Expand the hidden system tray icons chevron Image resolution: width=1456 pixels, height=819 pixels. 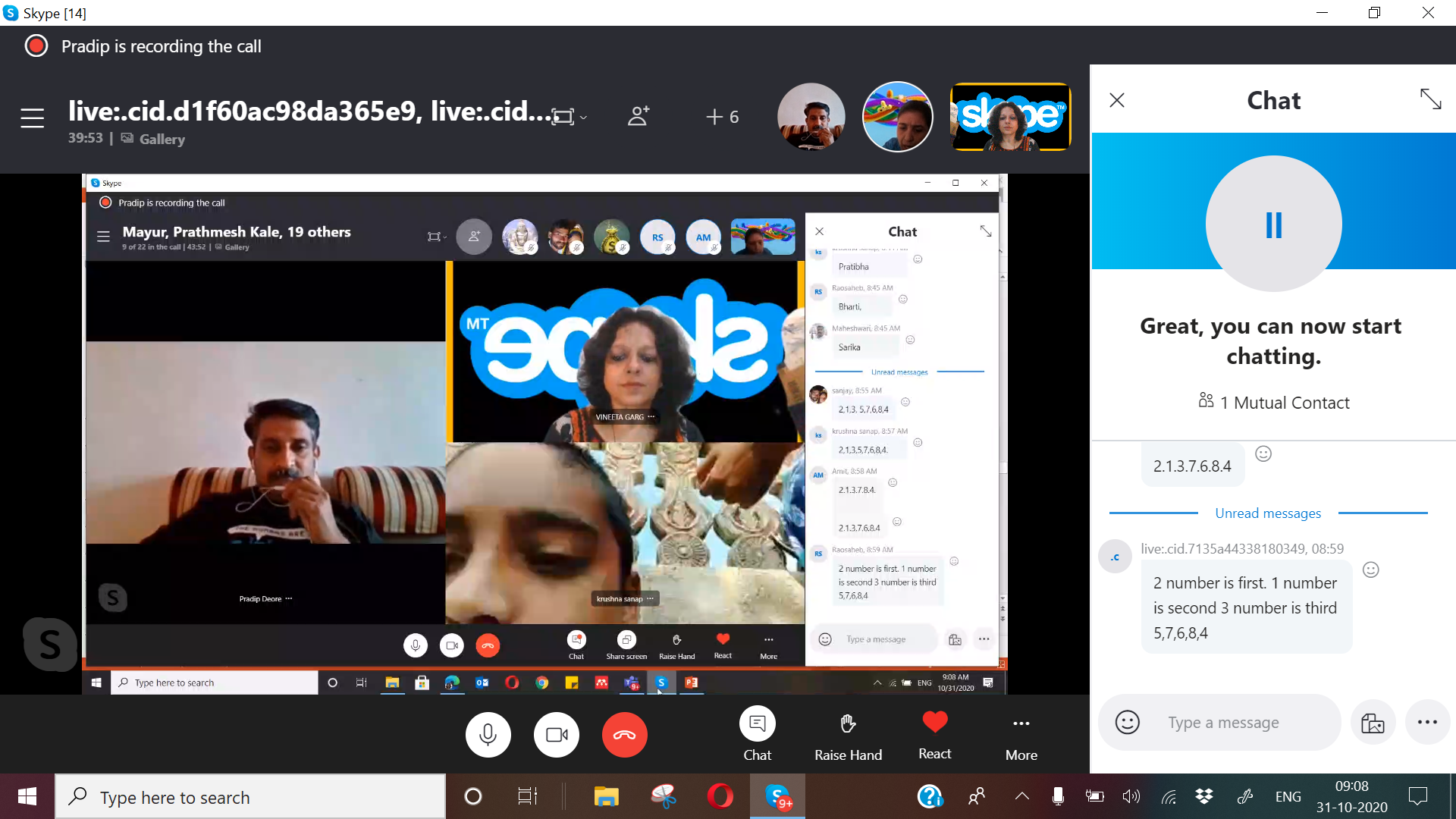pyautogui.click(x=1022, y=796)
